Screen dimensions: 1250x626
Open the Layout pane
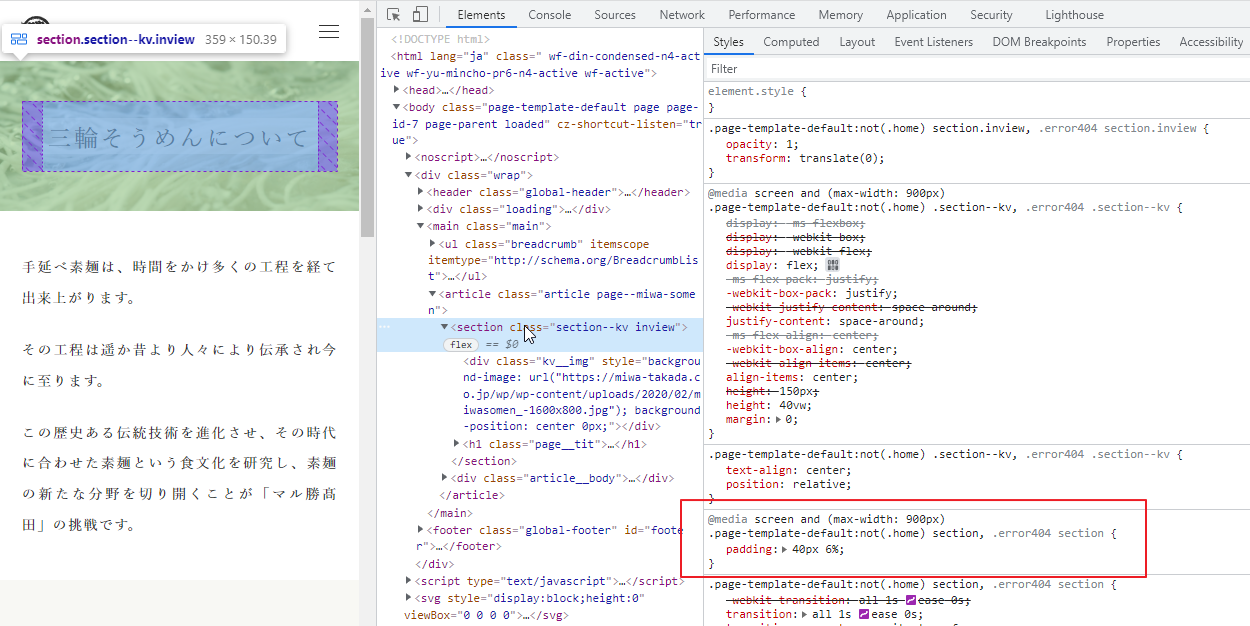[857, 42]
